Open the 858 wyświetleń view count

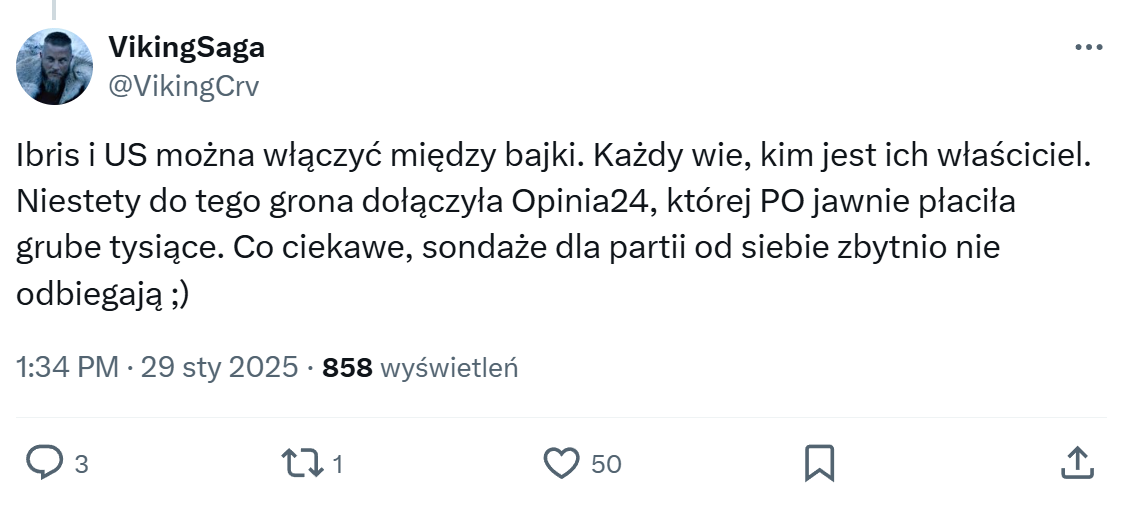421,368
